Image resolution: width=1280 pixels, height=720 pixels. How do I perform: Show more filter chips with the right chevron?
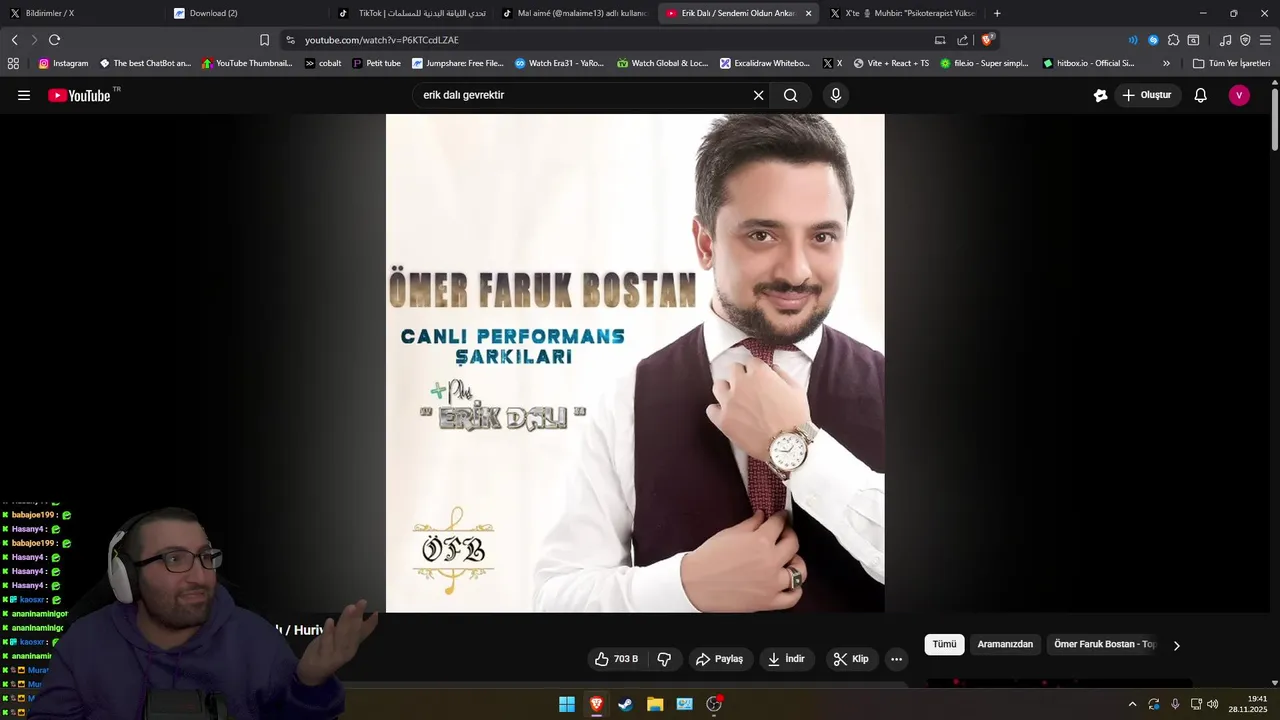point(1176,646)
